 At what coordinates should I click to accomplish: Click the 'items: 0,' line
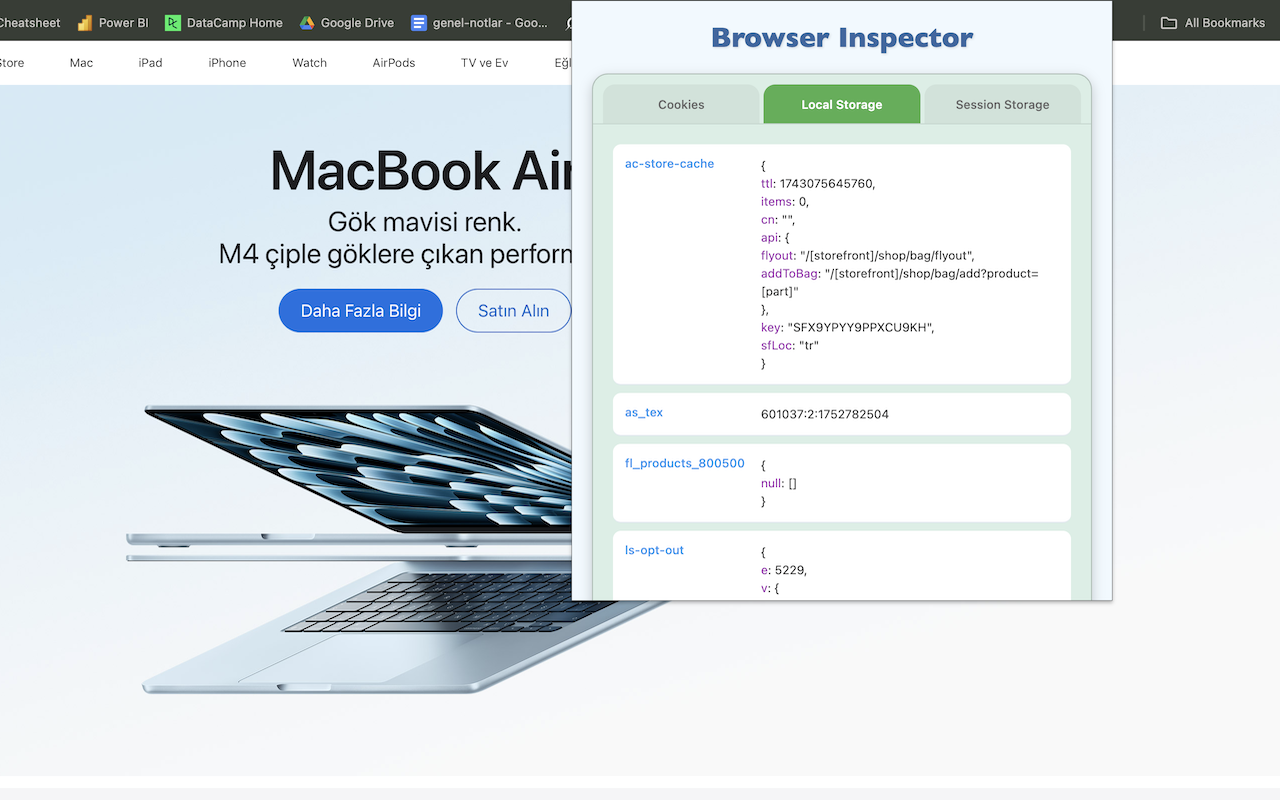tap(785, 202)
